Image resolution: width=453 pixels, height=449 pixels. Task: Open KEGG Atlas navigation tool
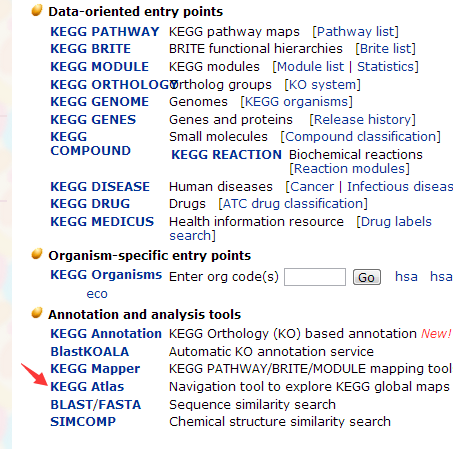point(87,387)
